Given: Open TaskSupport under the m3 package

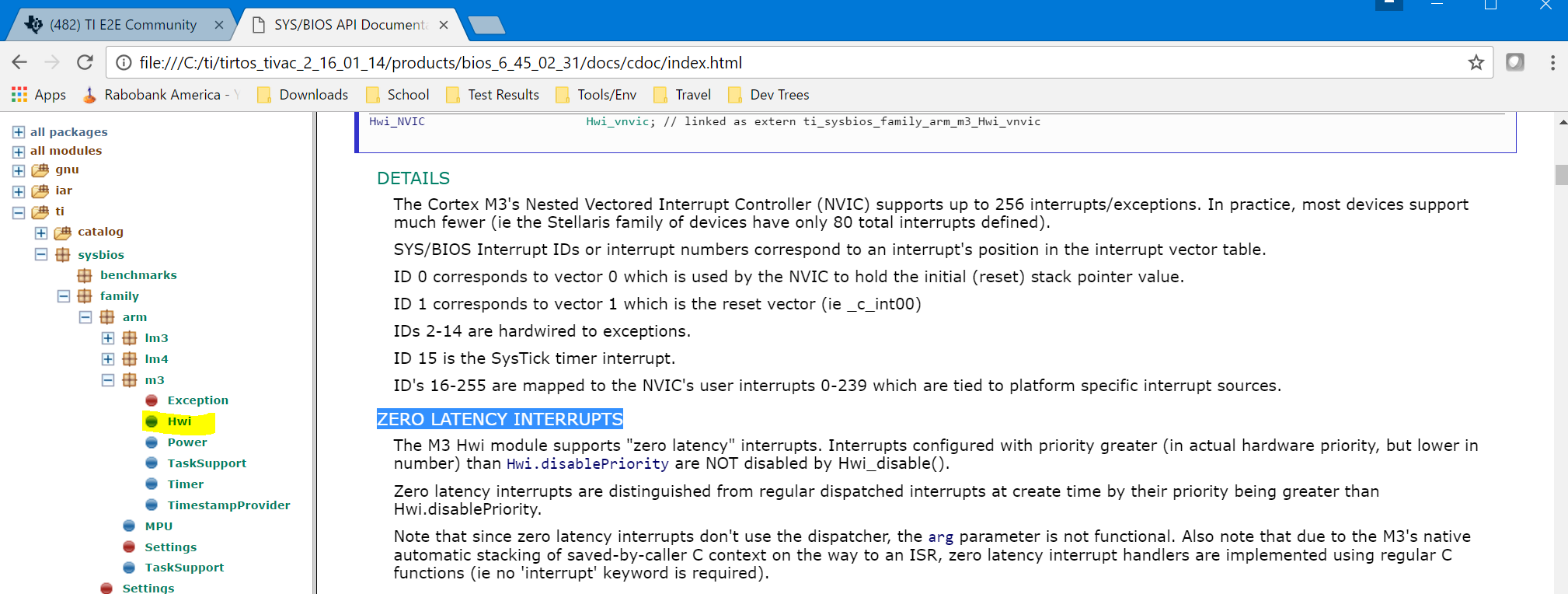Looking at the screenshot, I should click(x=207, y=463).
